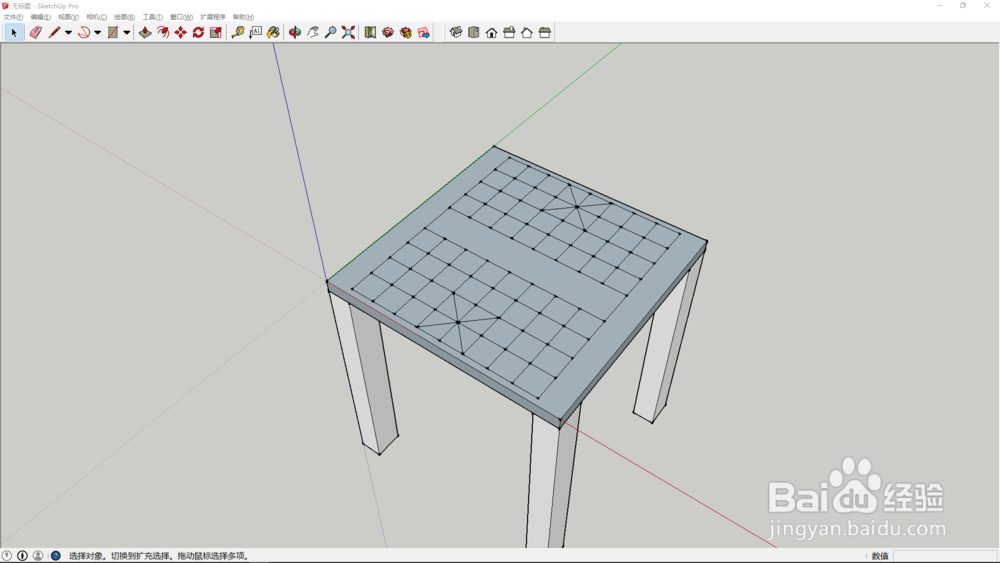Open the 相机 (Camera) menu
Image resolution: width=1000 pixels, height=563 pixels.
click(96, 17)
